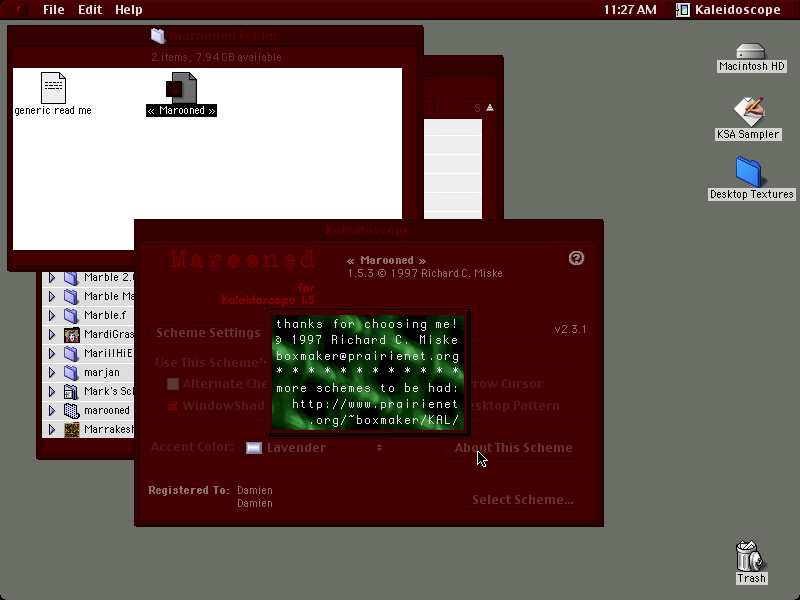Select the Desktop Textures folder icon
This screenshot has height=600, width=800.
tap(749, 172)
